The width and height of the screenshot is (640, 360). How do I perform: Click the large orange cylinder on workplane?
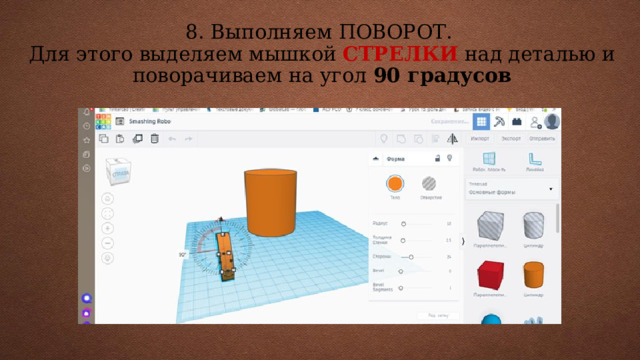click(x=270, y=202)
